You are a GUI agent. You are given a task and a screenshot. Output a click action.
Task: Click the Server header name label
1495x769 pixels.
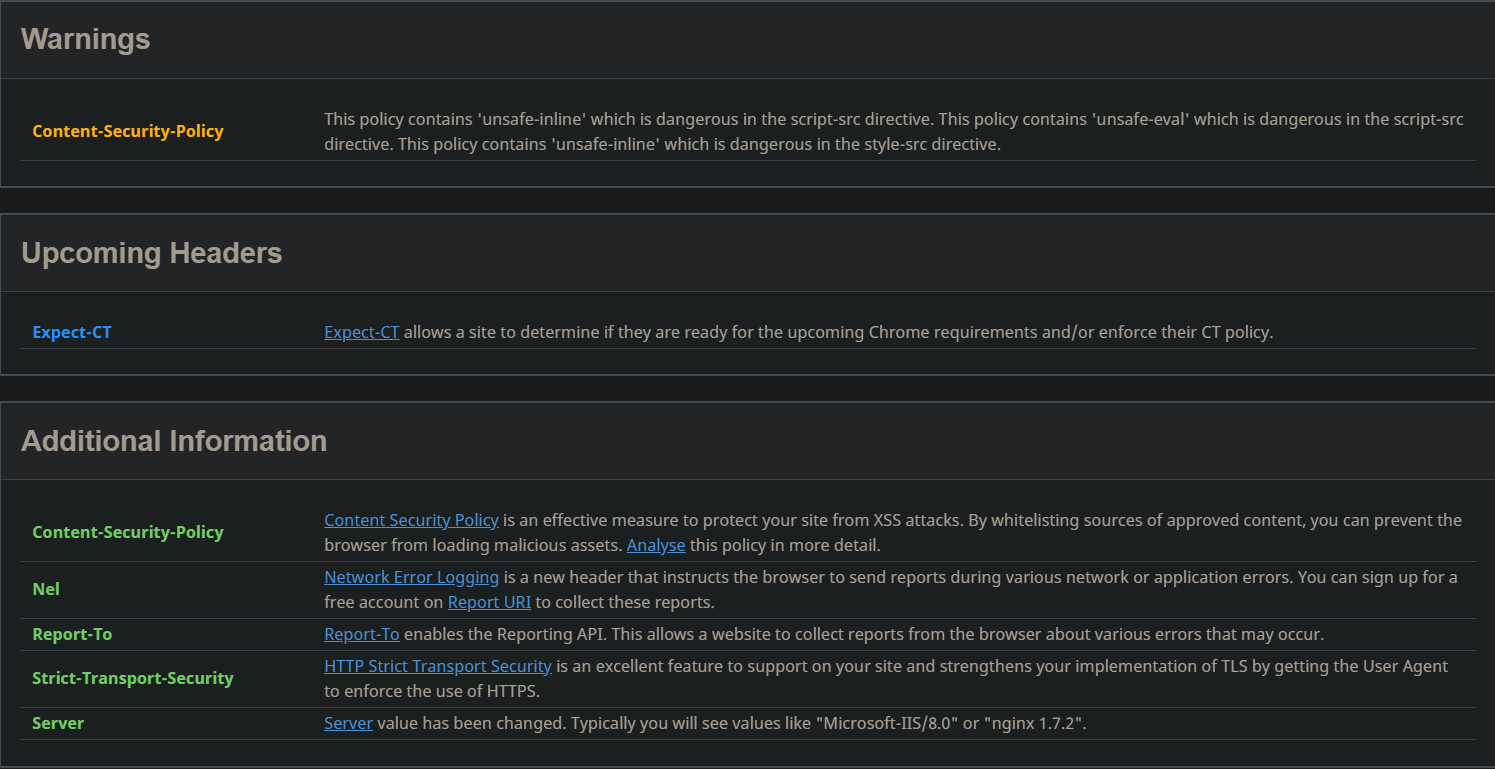(x=58, y=722)
